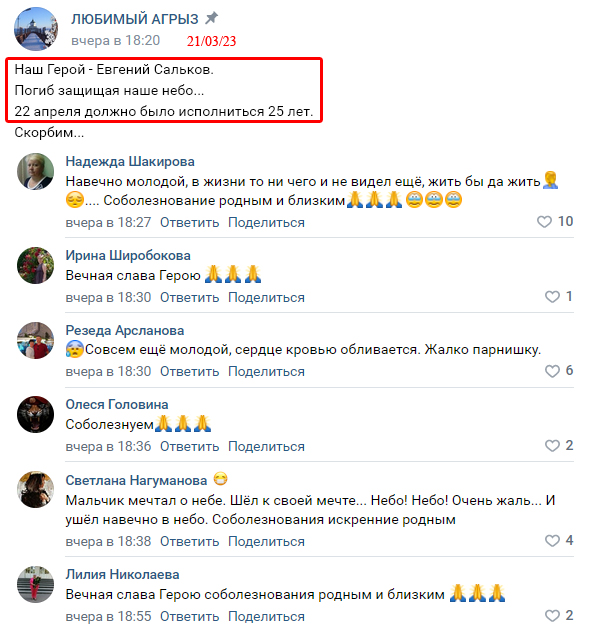Tap heart on Олеся Головина's comment
This screenshot has width=589, height=637.
(552, 446)
